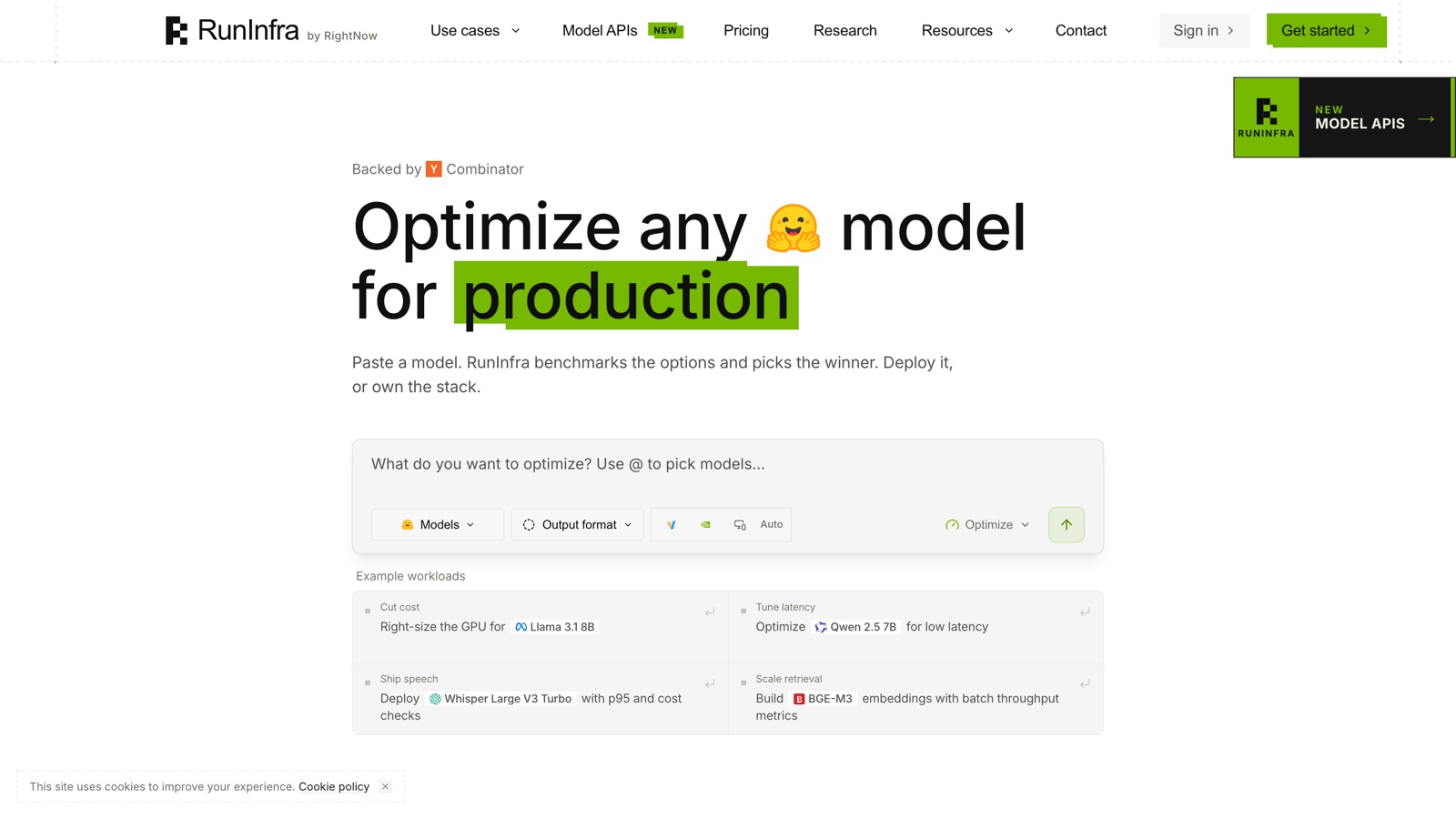Open Model APIs nav item
The image size is (1456, 819).
[x=622, y=30]
